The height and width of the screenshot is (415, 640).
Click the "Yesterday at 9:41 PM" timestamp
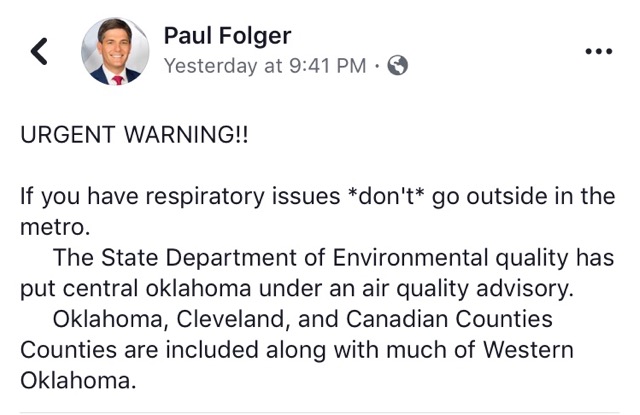265,66
